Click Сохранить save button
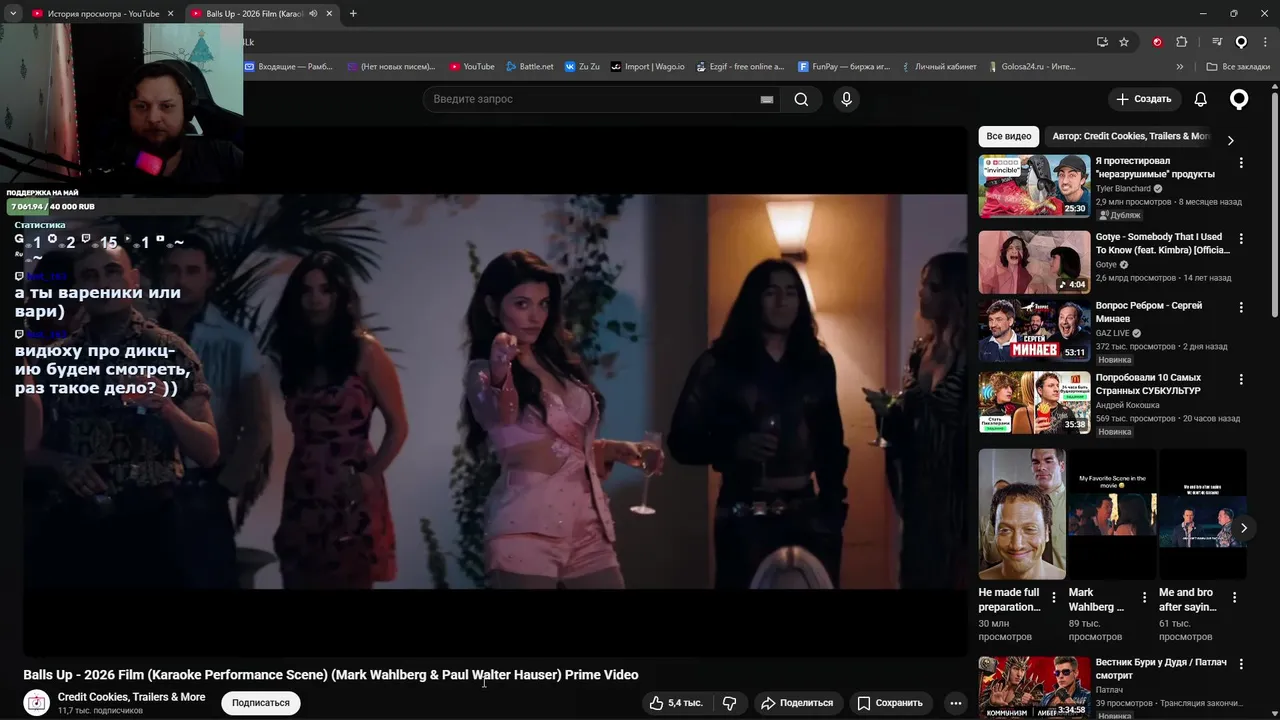The width and height of the screenshot is (1280, 720). 890,703
